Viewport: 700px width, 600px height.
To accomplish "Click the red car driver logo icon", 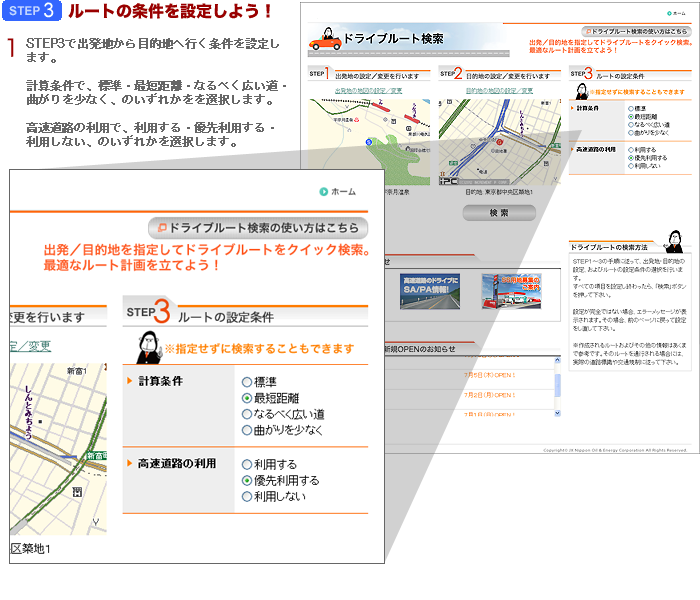I will 325,39.
